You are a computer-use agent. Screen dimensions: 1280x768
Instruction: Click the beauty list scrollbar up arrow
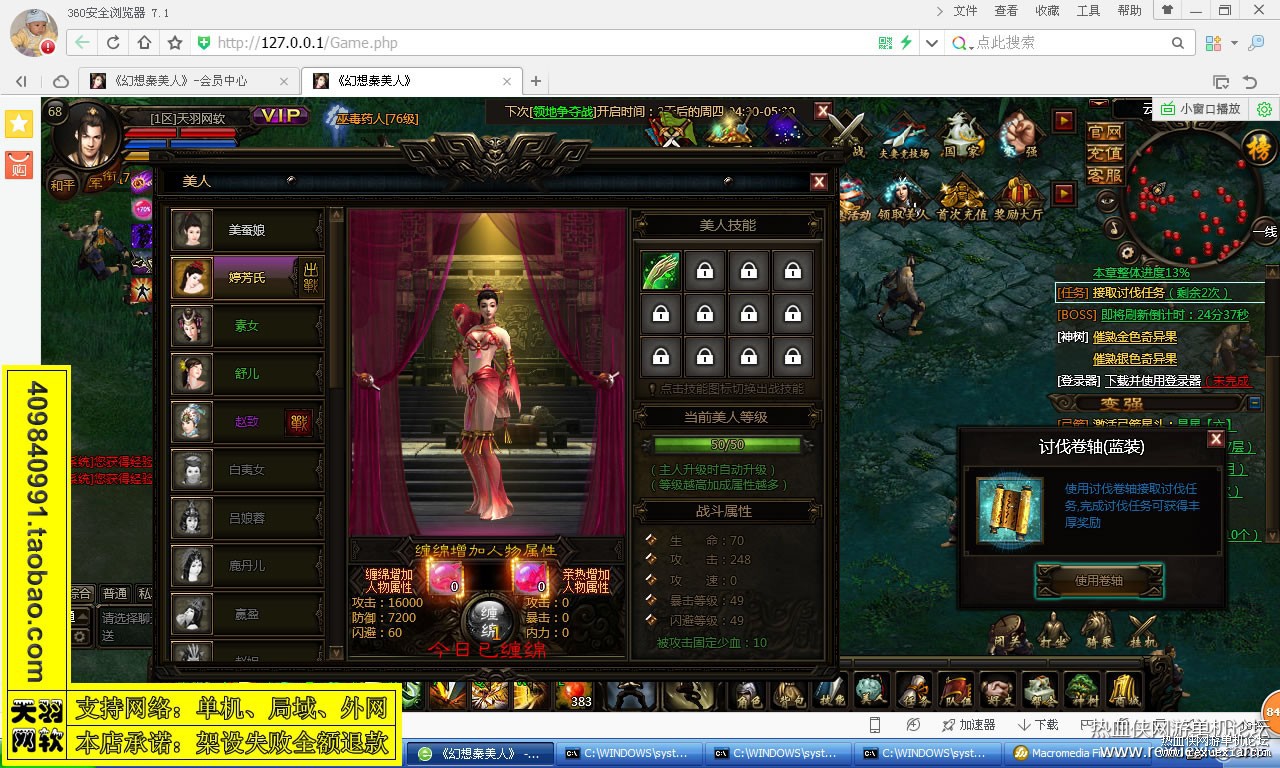[x=336, y=215]
